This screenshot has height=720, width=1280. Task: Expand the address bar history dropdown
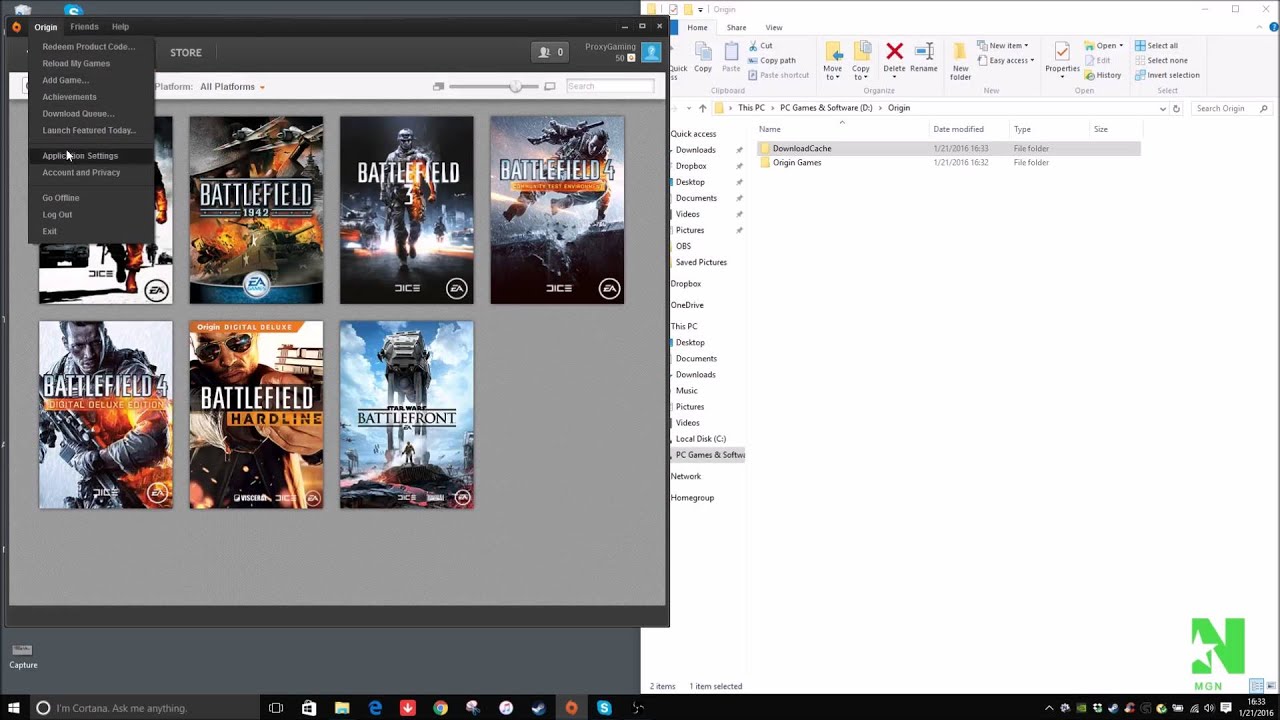point(1162,108)
